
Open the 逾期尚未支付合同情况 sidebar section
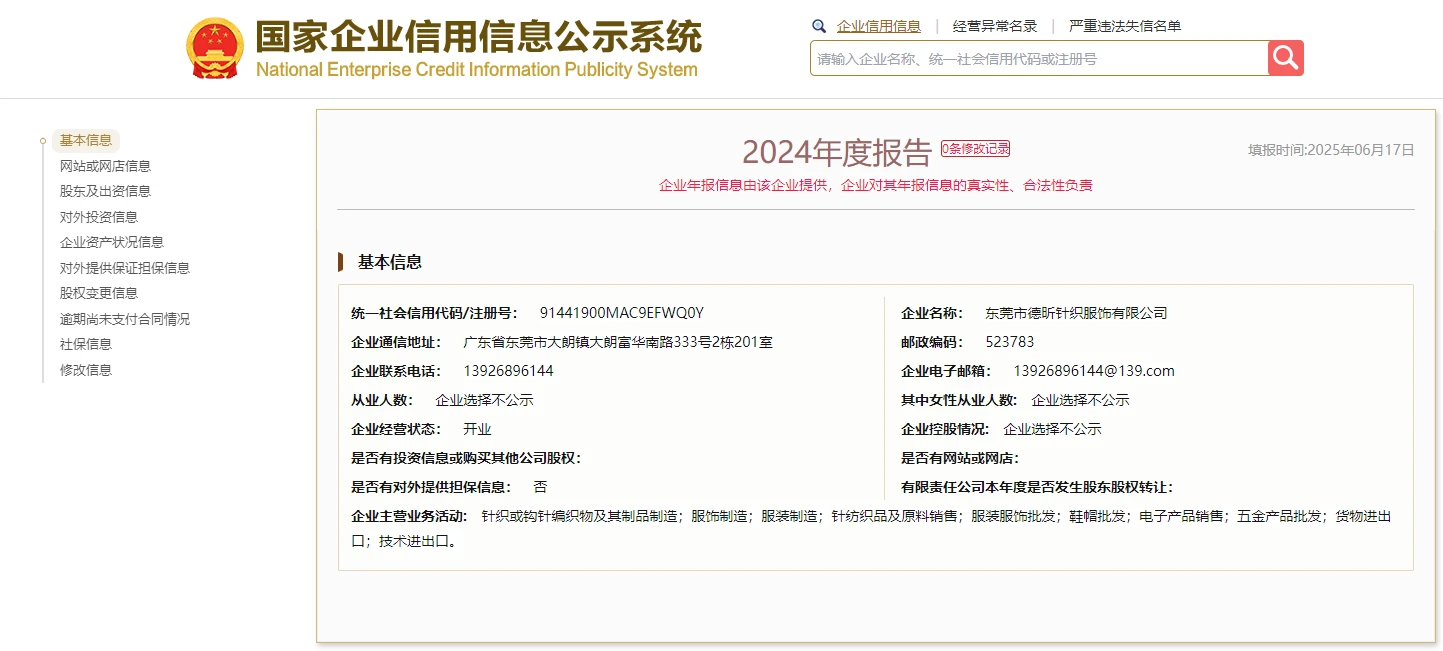[x=125, y=319]
